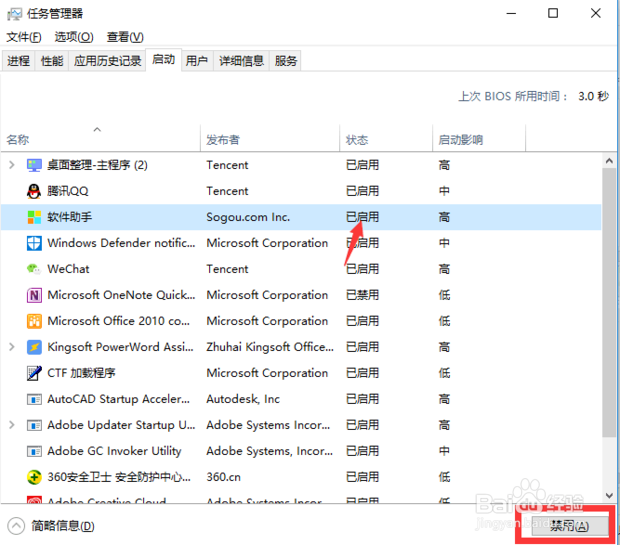
Task: Expand the Kingsoft PowerWord Assistant group
Action: click(12, 347)
